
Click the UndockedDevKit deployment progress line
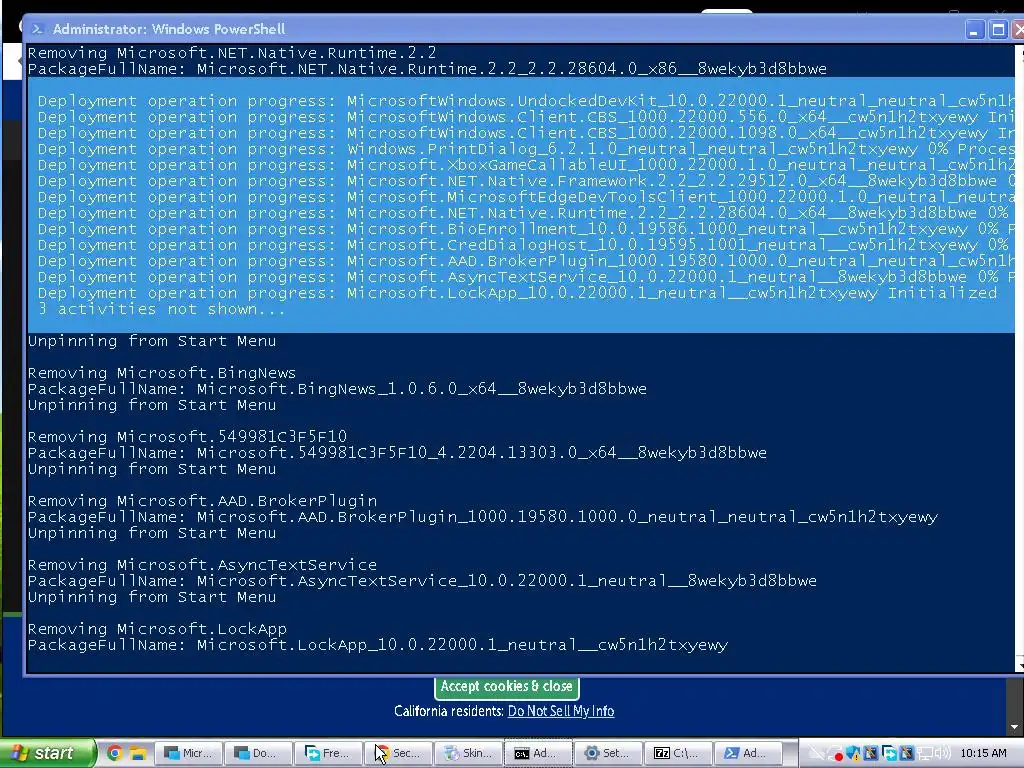click(526, 101)
